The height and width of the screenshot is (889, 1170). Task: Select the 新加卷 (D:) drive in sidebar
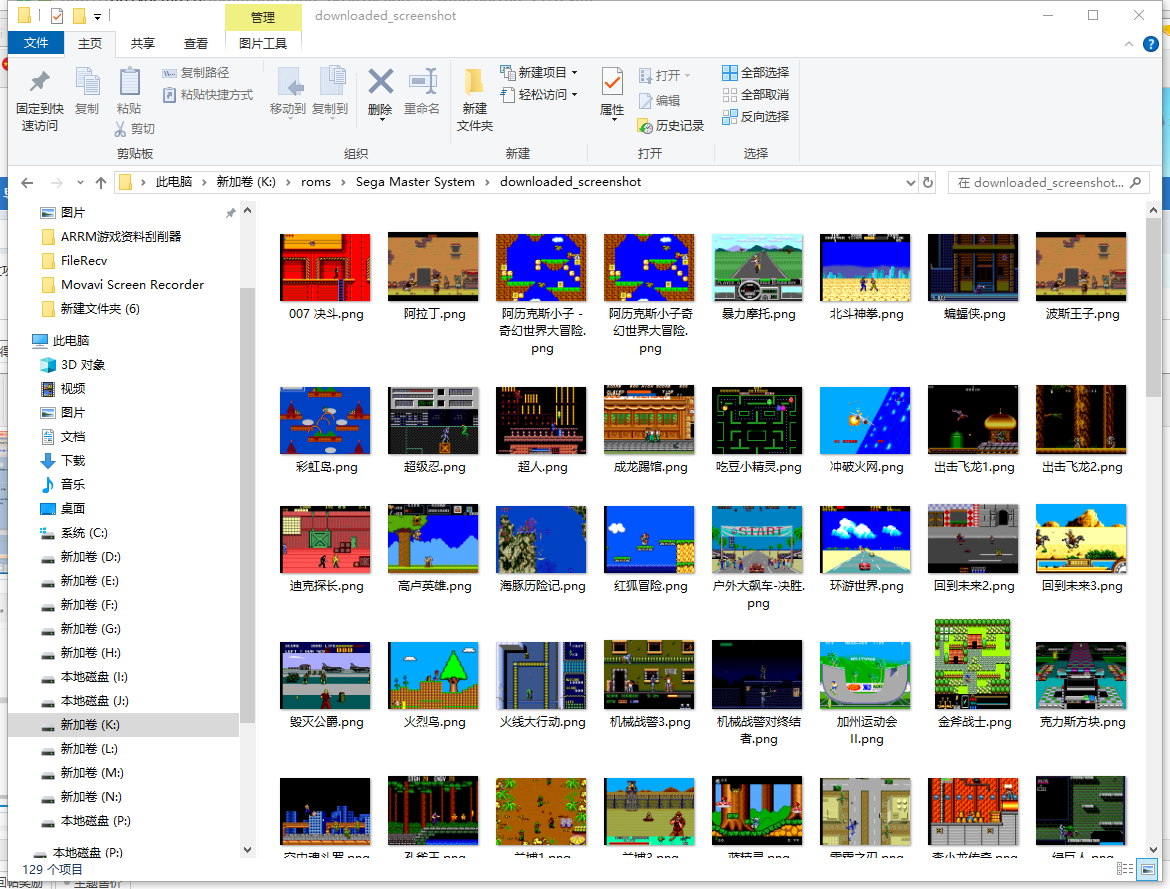90,557
